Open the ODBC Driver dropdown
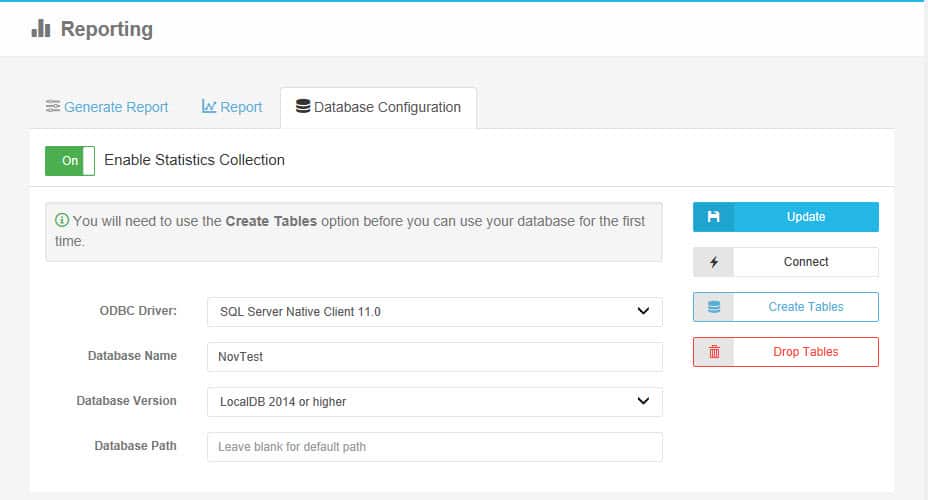Image resolution: width=928 pixels, height=500 pixels. click(x=434, y=312)
